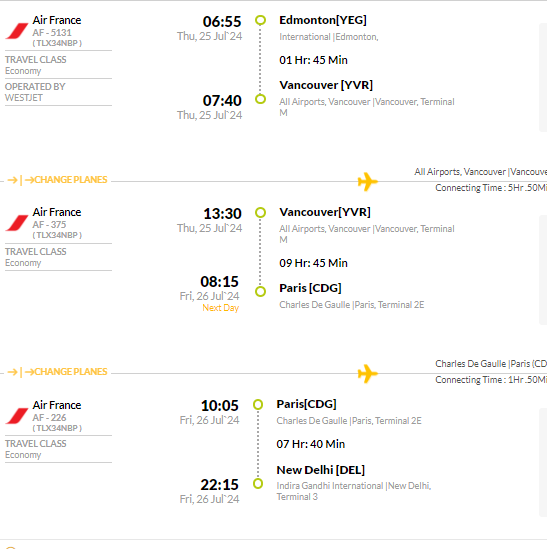
Task: Click the Connecting Time 5Hr 50Min text
Action: (491, 188)
